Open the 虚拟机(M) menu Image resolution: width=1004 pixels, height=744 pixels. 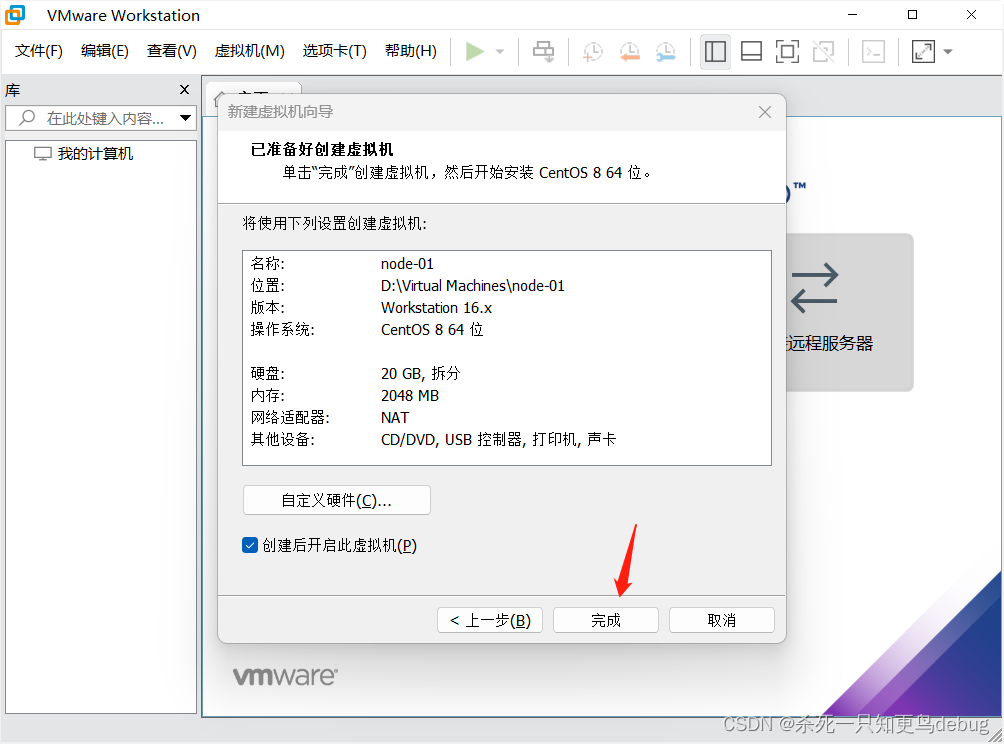click(x=249, y=51)
